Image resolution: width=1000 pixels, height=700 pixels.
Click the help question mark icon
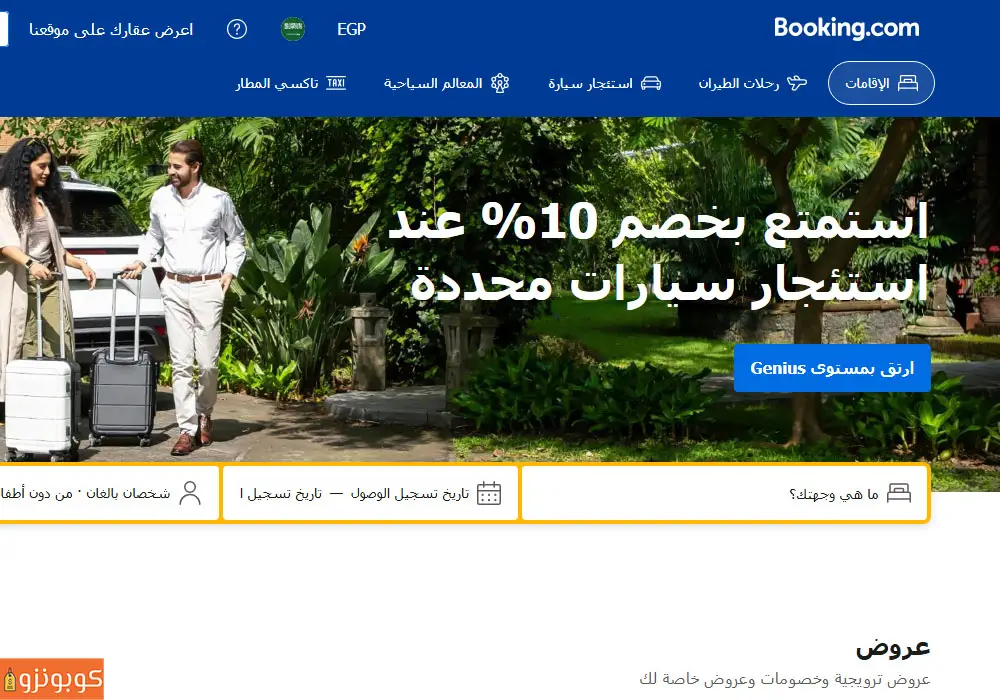point(237,29)
